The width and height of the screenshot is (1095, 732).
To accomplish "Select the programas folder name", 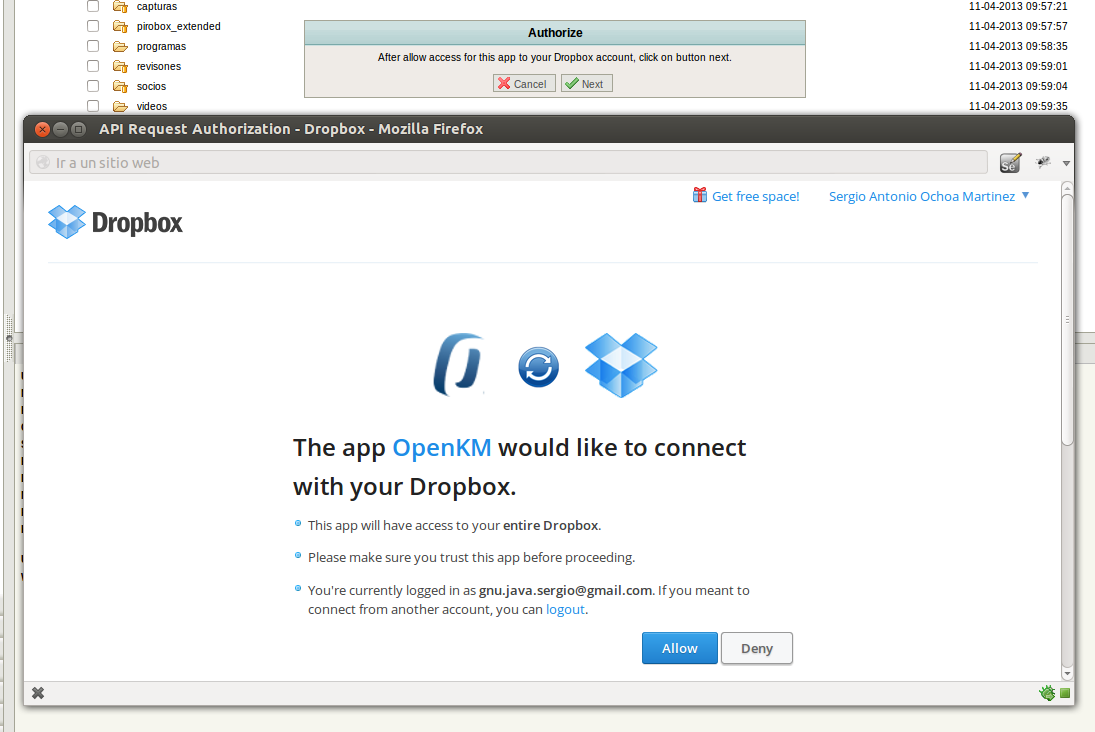I will tap(161, 47).
